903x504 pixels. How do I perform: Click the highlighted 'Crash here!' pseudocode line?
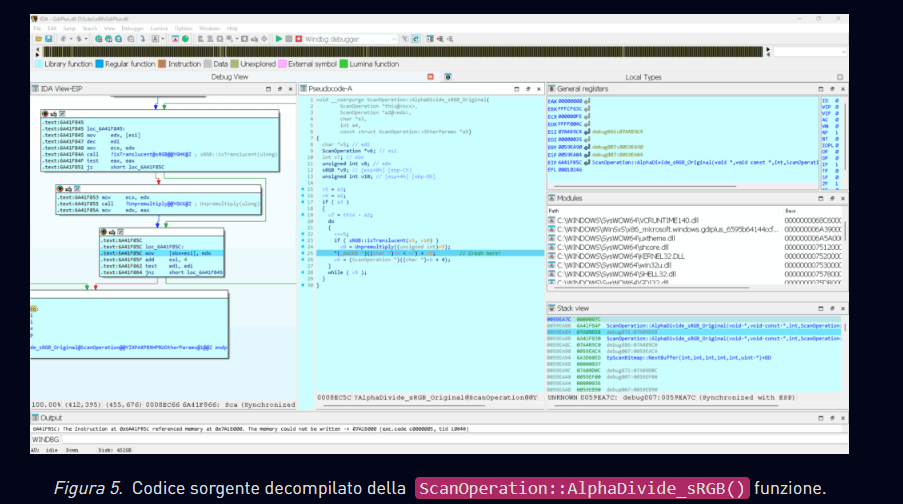(430, 253)
